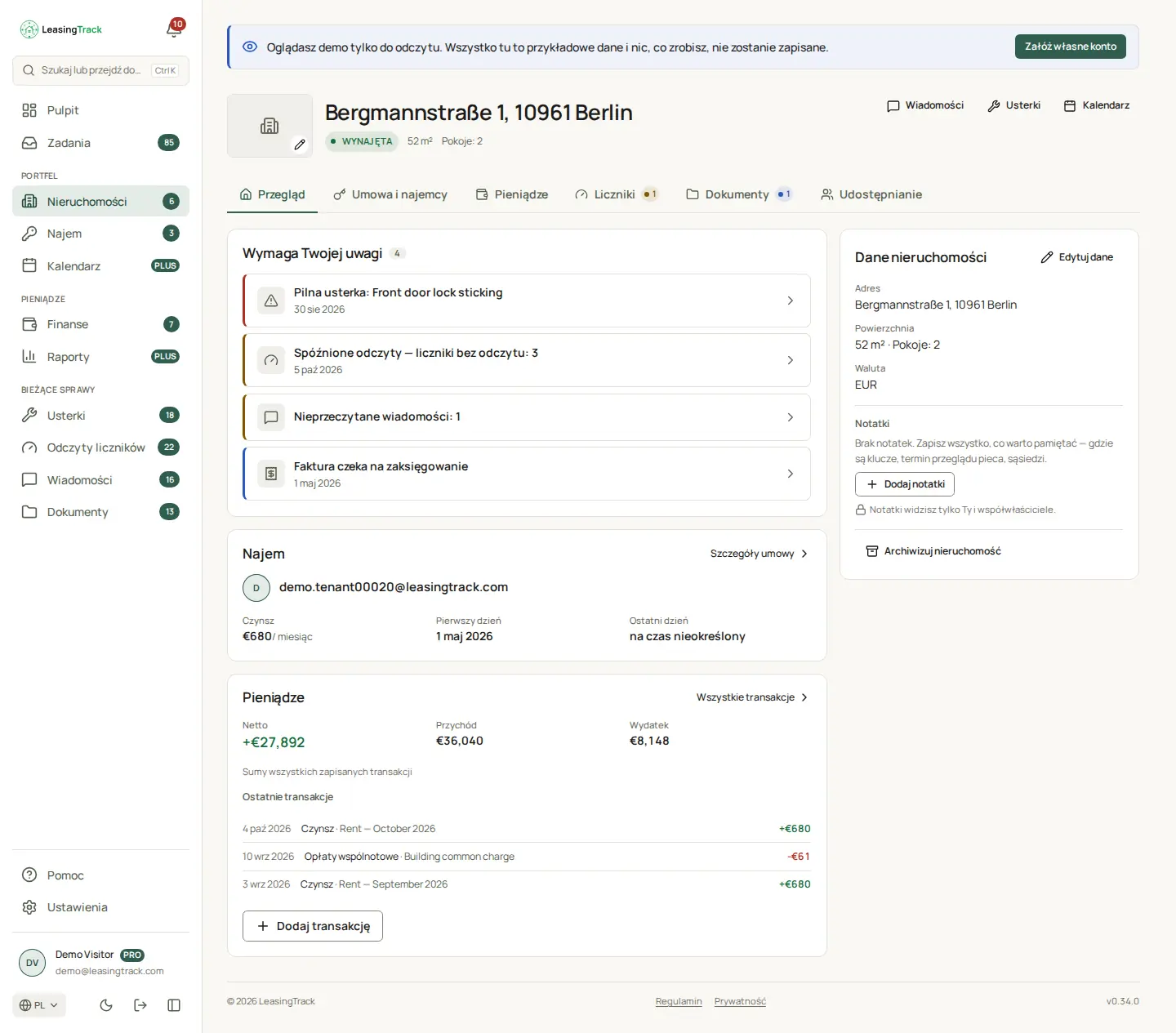The width and height of the screenshot is (1176, 1033).
Task: Click Dodaj transakcję button
Action: click(x=313, y=926)
